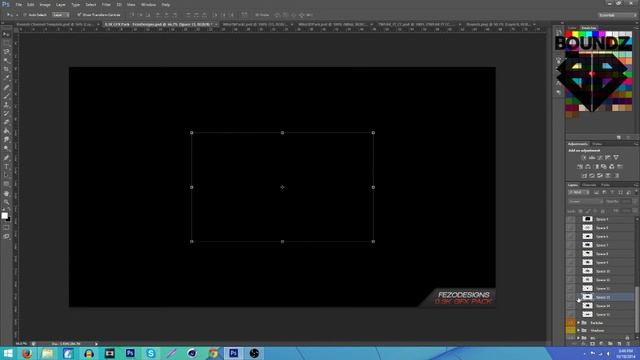Open the Windows Start button
This screenshot has width=640, height=360.
click(8, 353)
